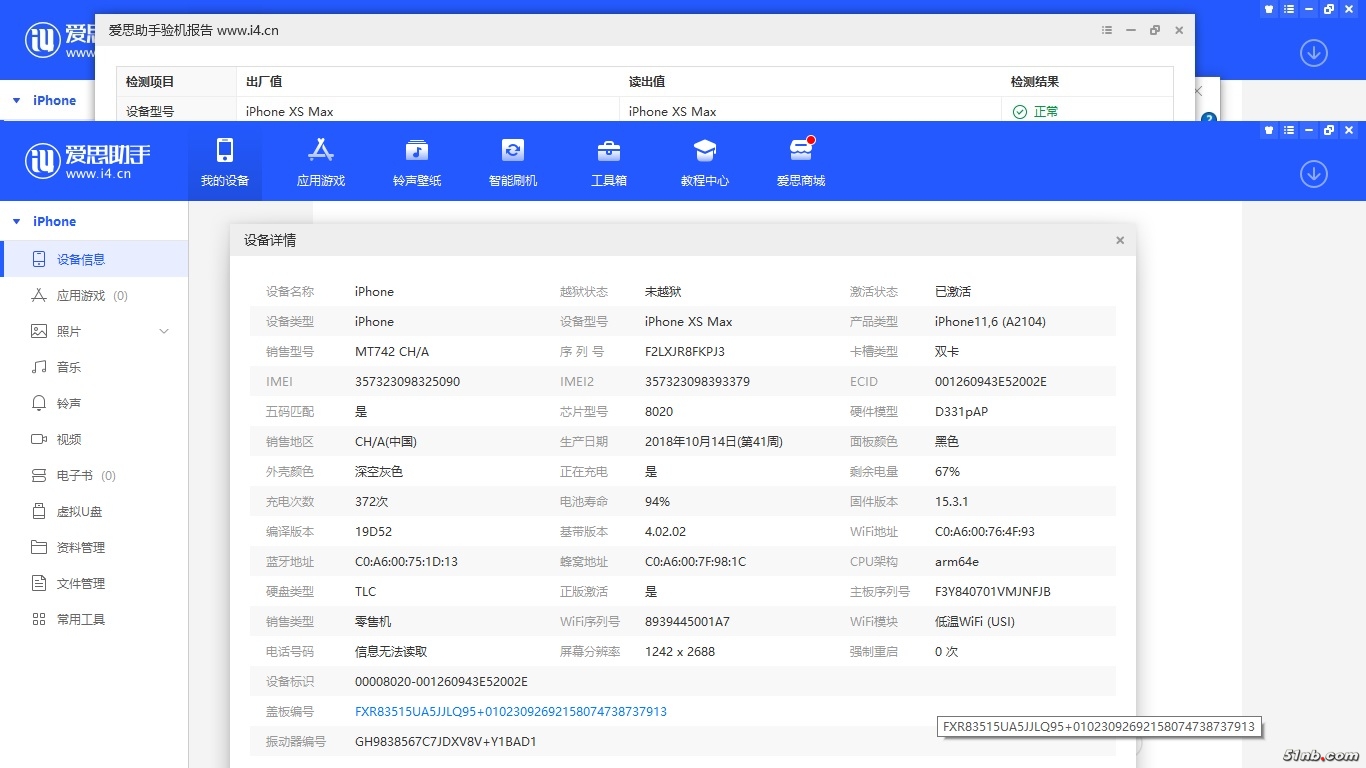Screen dimensions: 1366x768
Task: Open the 我的设备 device tab icon
Action: pos(225,152)
